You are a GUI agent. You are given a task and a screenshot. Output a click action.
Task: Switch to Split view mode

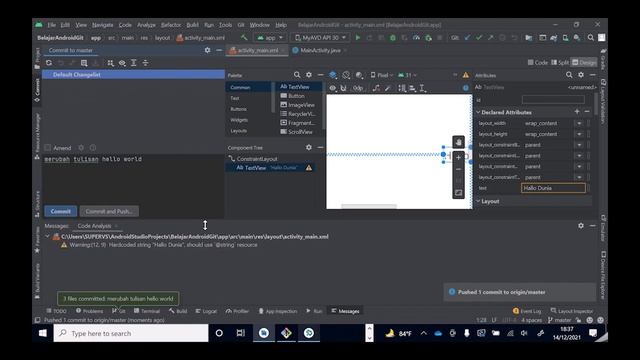[x=560, y=62]
